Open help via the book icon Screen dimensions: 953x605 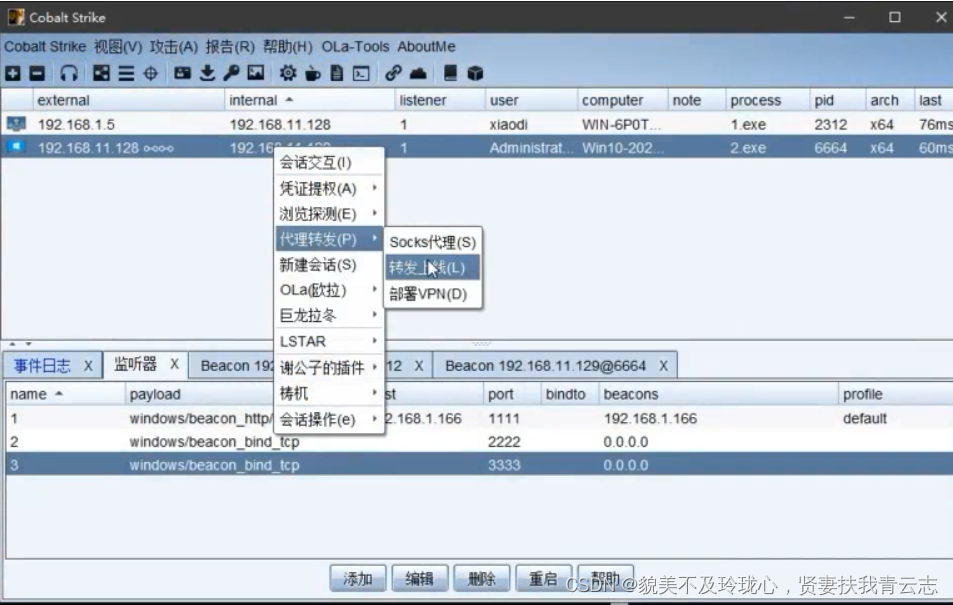(x=450, y=74)
